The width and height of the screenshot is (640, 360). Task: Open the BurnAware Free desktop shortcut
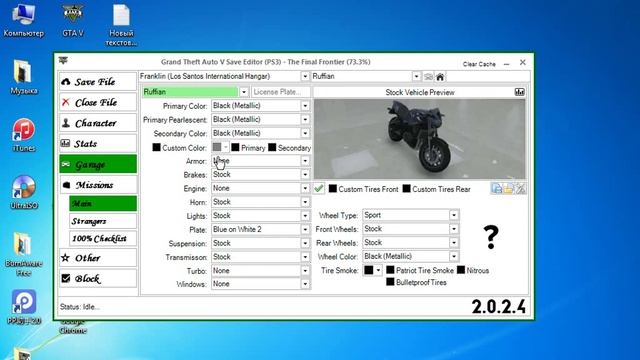coord(23,254)
